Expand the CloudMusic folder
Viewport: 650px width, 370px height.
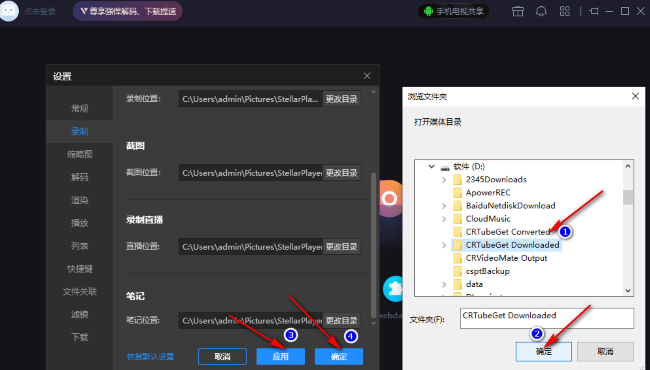(x=444, y=219)
